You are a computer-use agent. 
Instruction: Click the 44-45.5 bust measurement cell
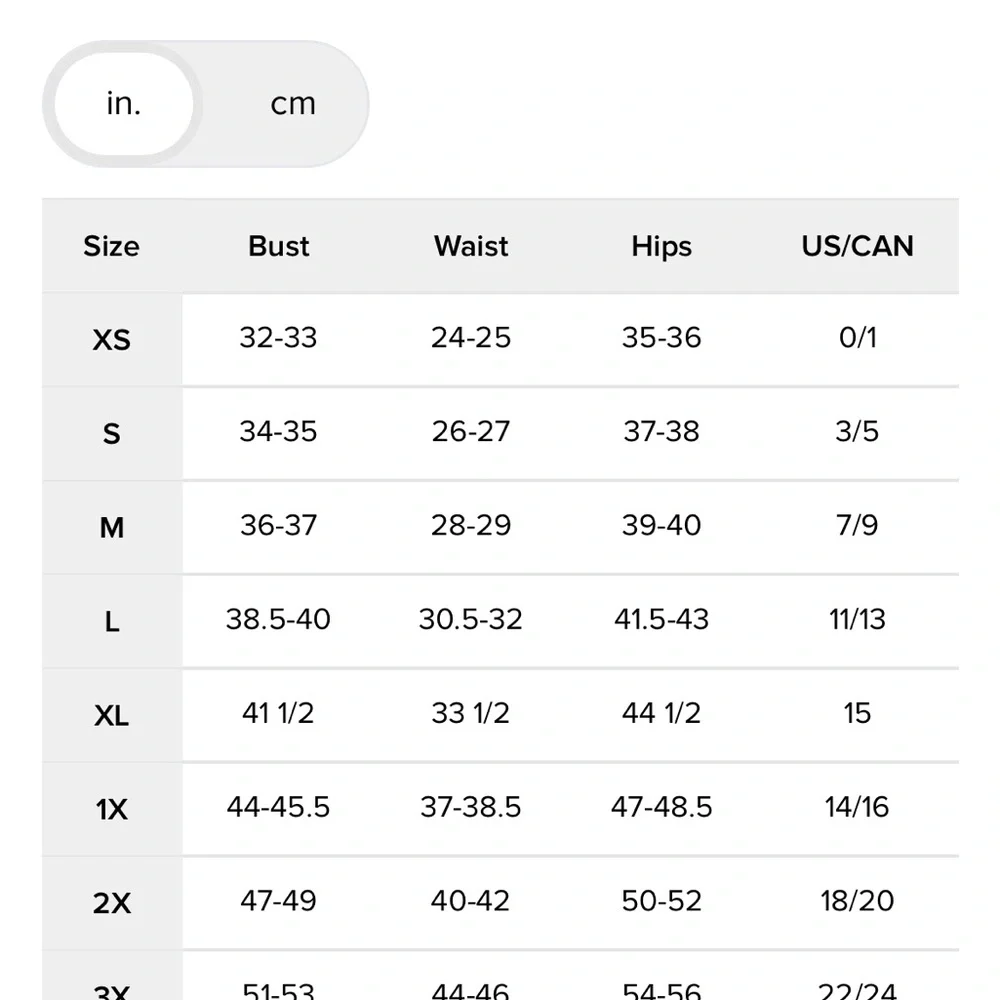[x=278, y=808]
